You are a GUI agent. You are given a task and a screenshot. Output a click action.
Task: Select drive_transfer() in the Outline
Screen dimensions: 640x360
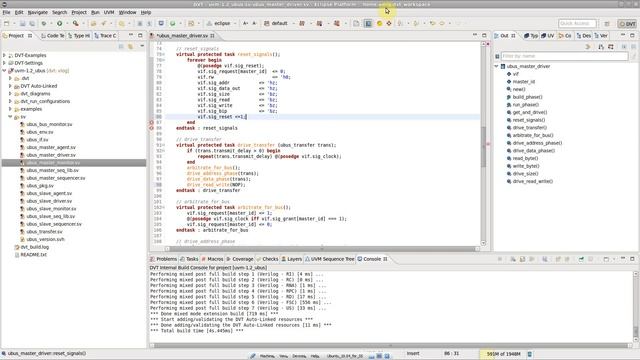529,128
